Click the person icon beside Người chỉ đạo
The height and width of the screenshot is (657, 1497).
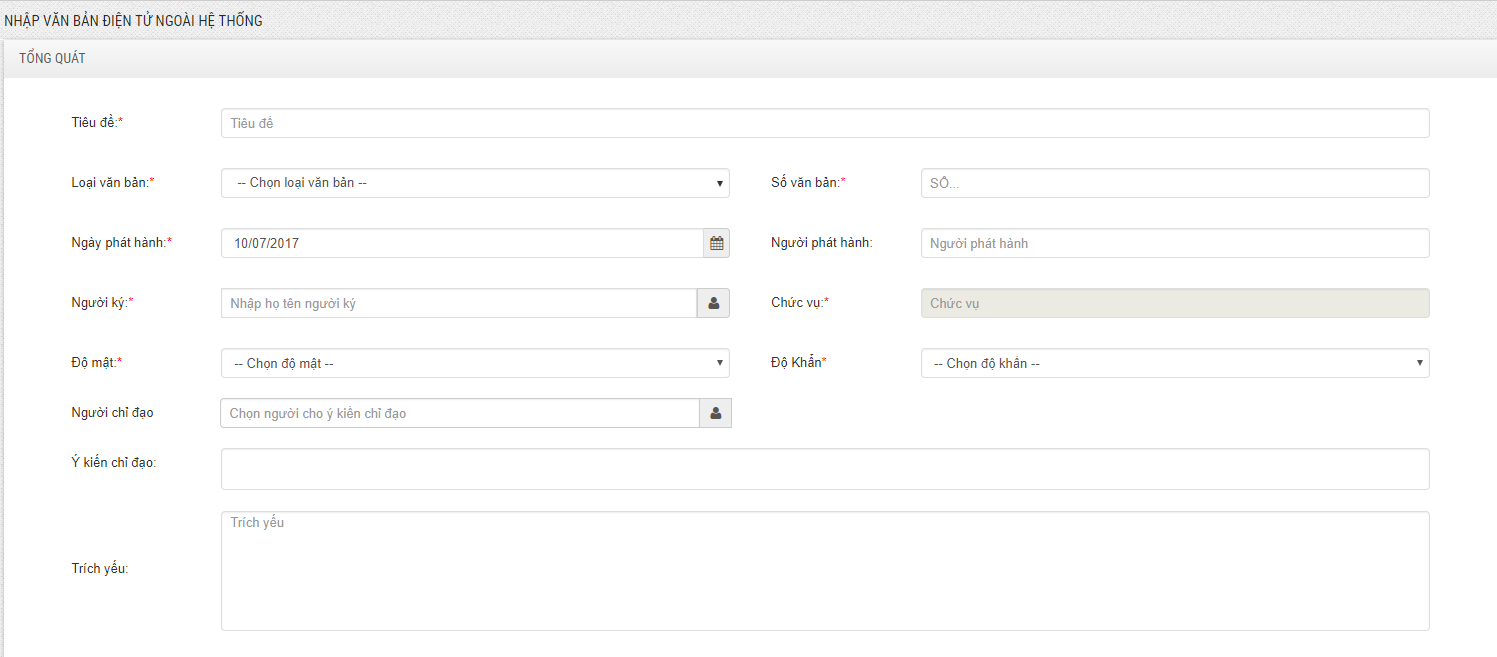(x=715, y=413)
